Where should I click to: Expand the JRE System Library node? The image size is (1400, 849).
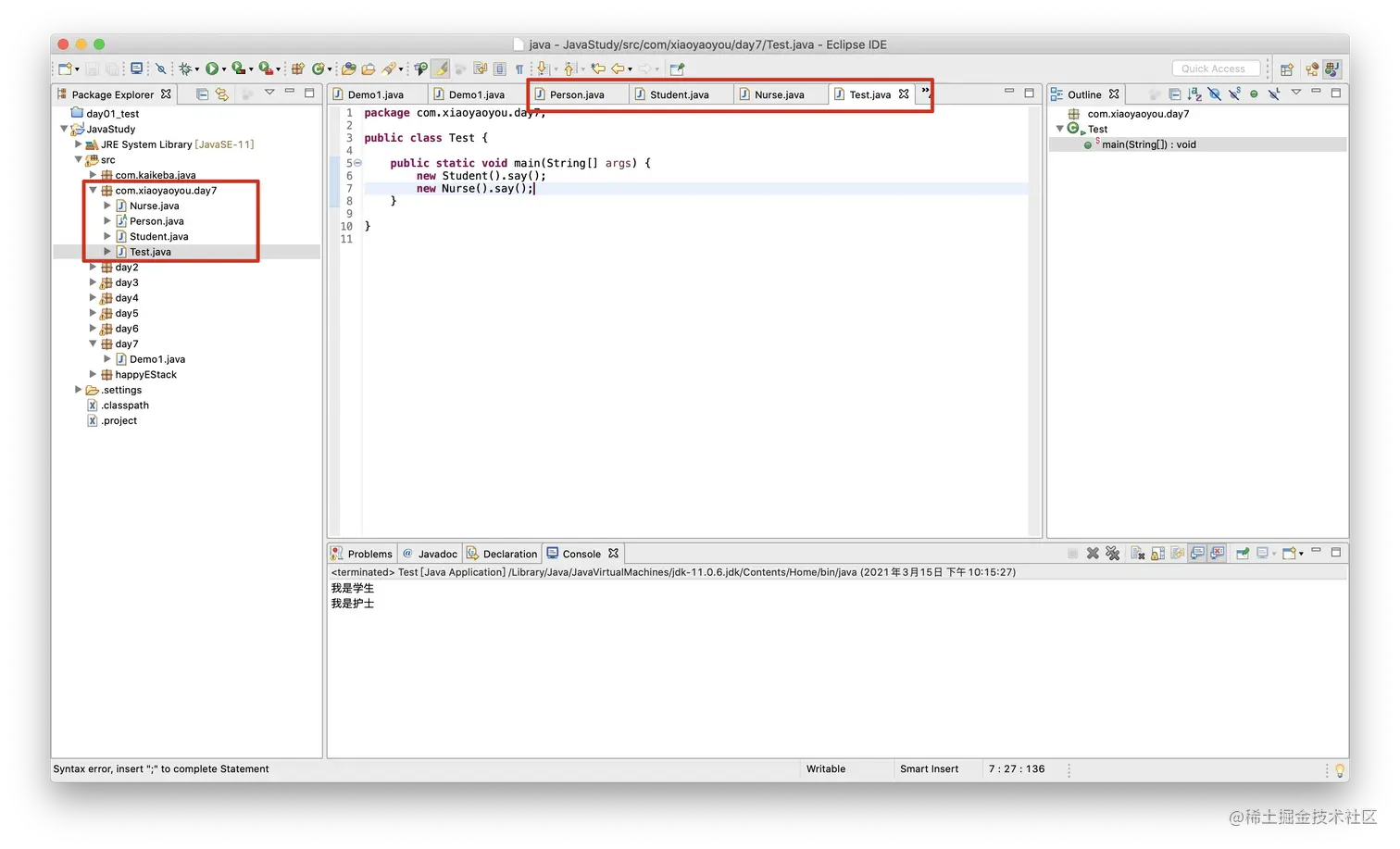[78, 144]
